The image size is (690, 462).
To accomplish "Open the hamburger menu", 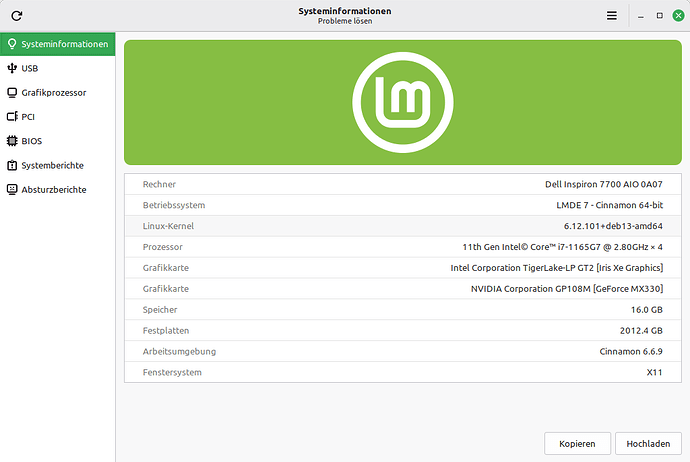I will [x=612, y=16].
